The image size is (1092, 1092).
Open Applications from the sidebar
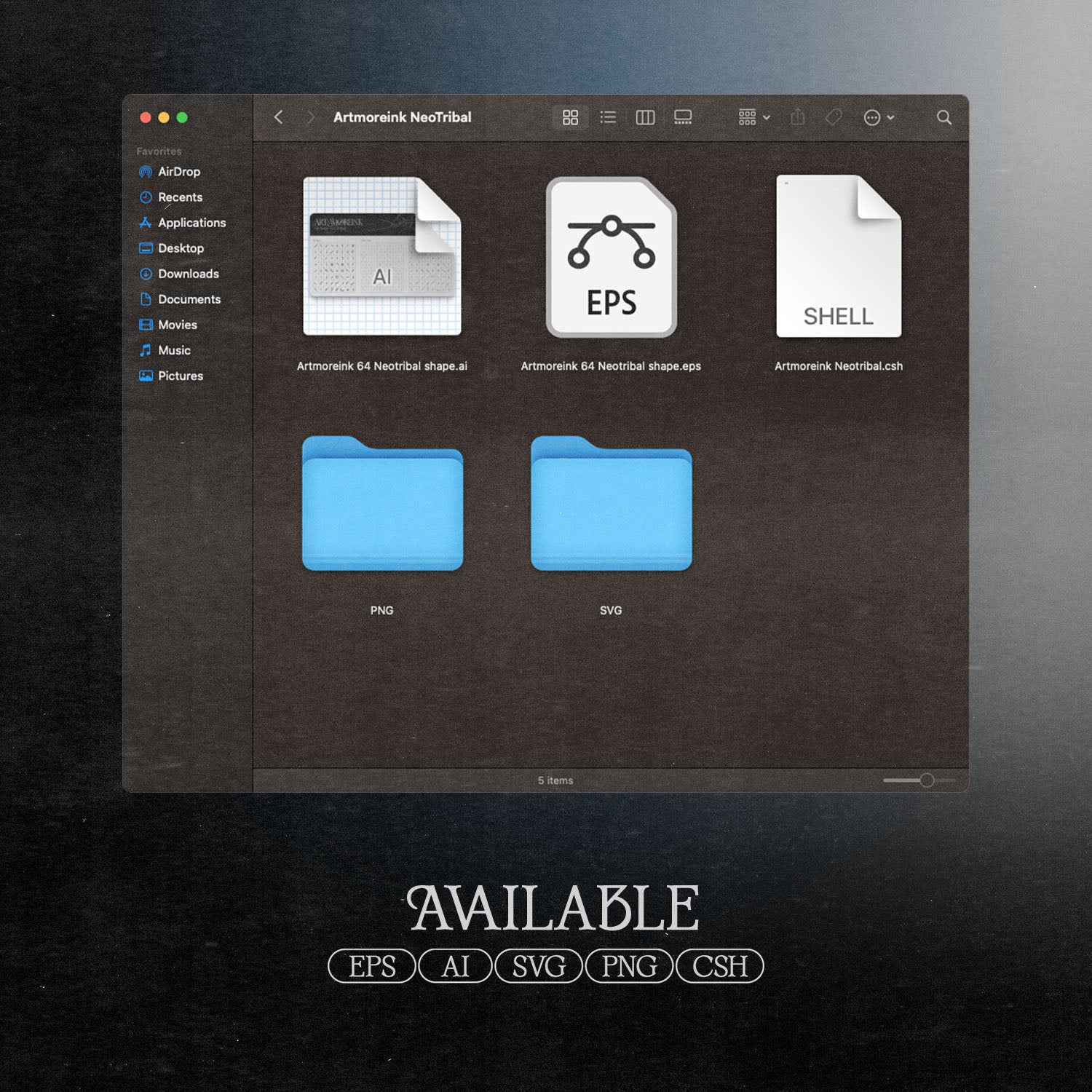(x=191, y=223)
